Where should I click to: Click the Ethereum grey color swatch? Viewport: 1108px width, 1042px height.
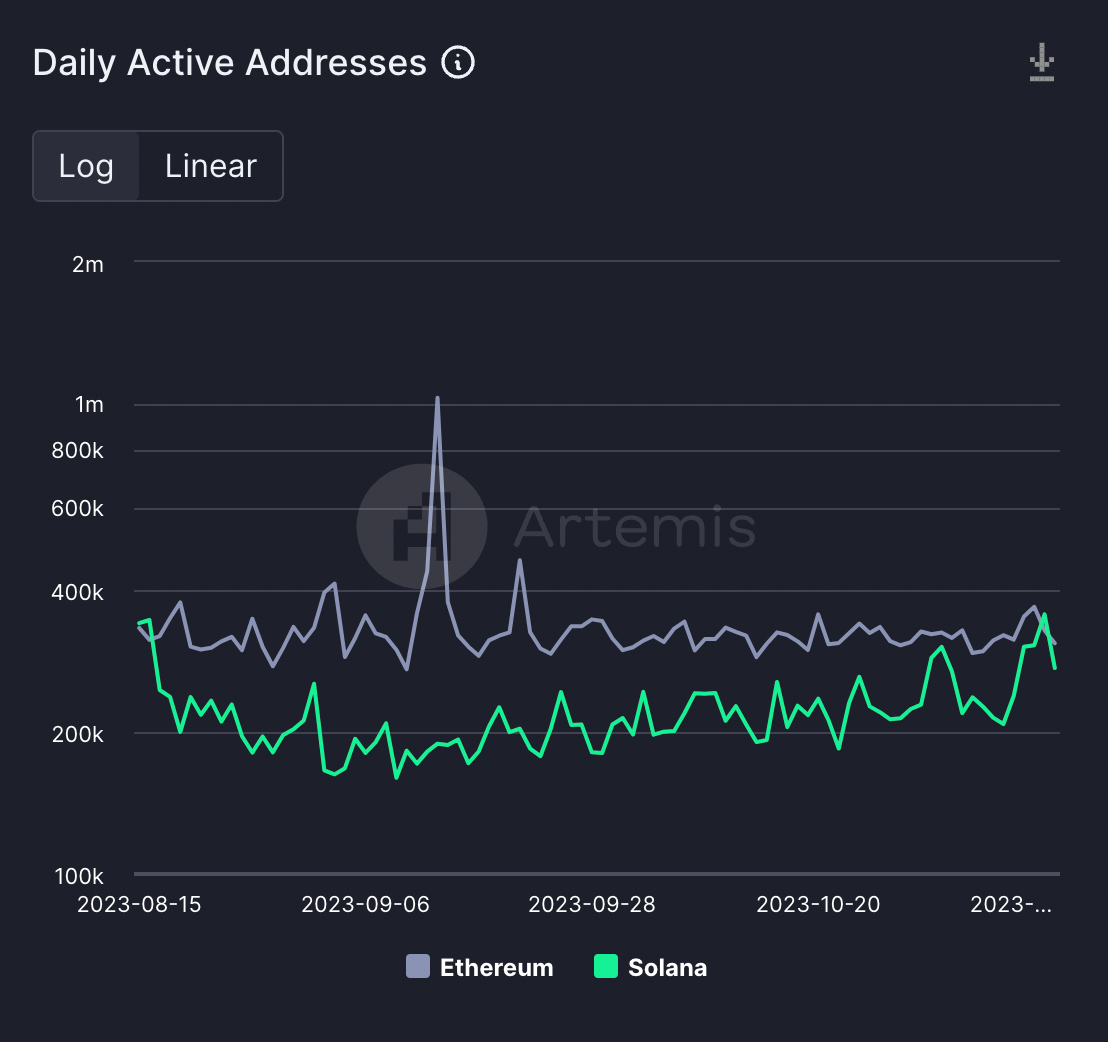pos(418,966)
